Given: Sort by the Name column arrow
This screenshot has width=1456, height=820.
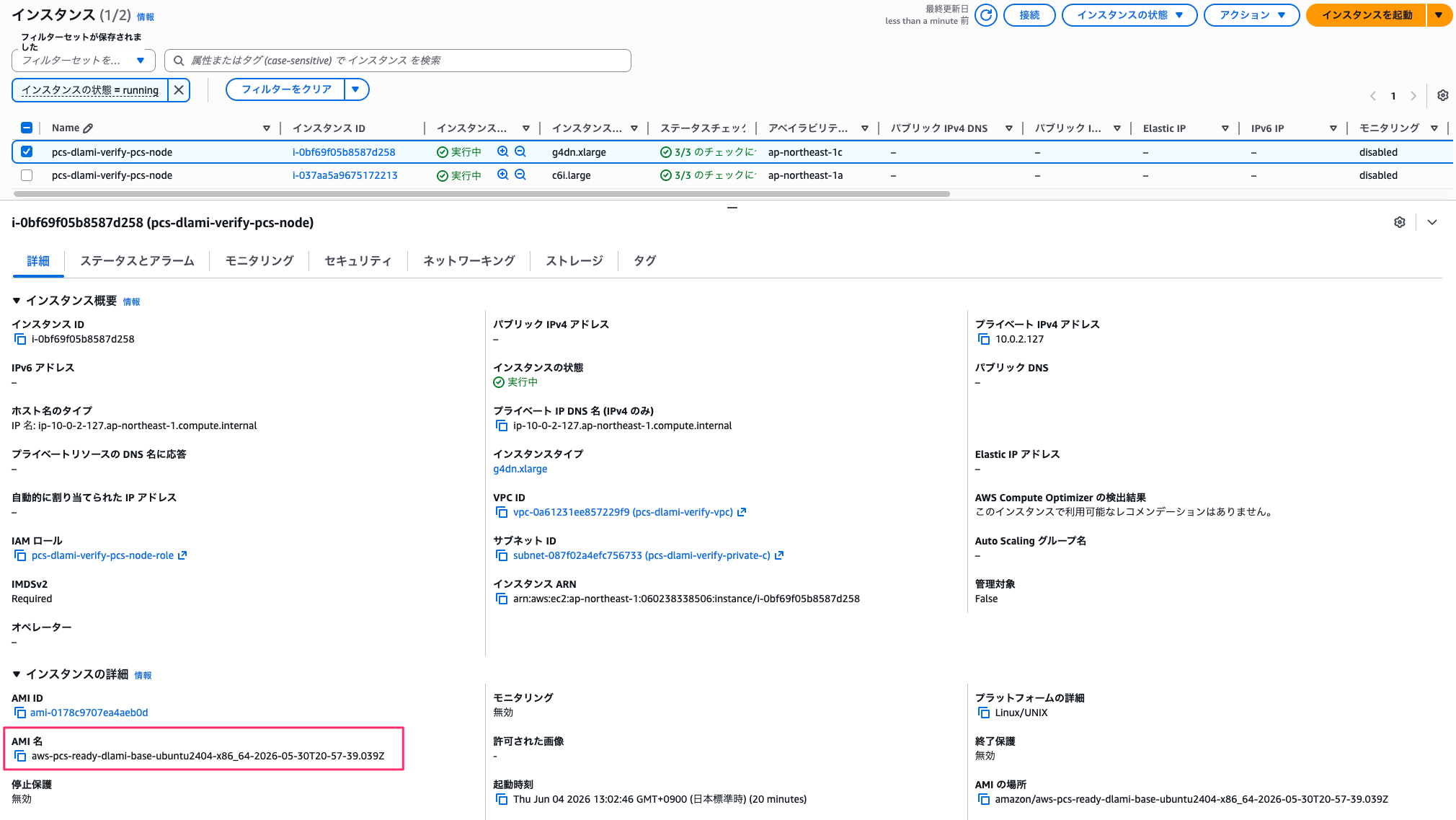Looking at the screenshot, I should [x=267, y=128].
